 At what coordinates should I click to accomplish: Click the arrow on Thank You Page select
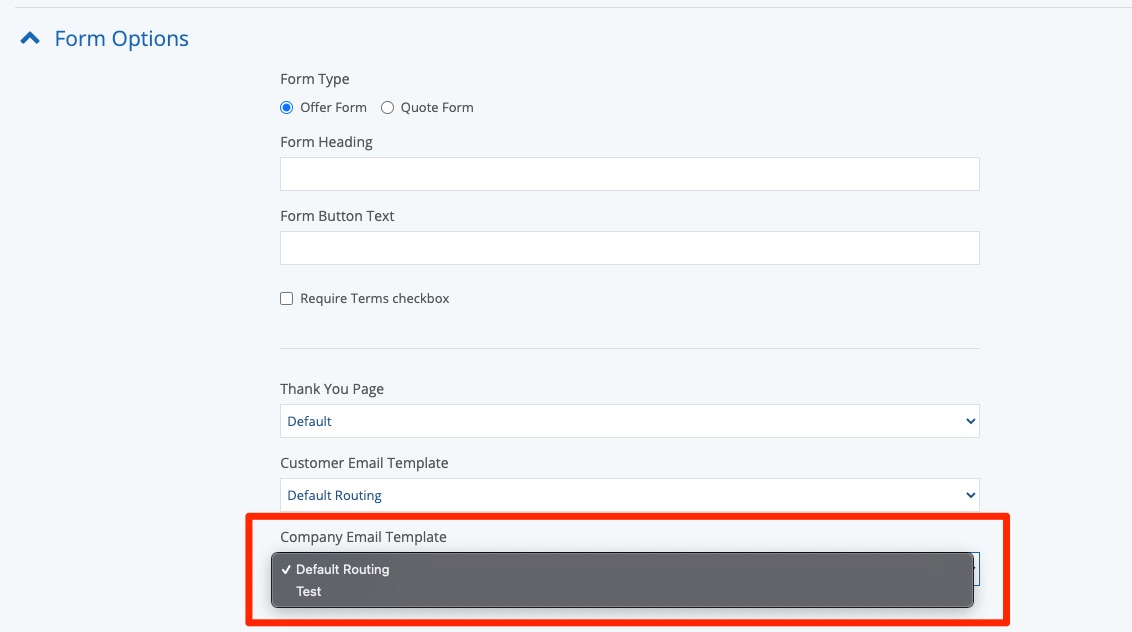click(x=969, y=421)
